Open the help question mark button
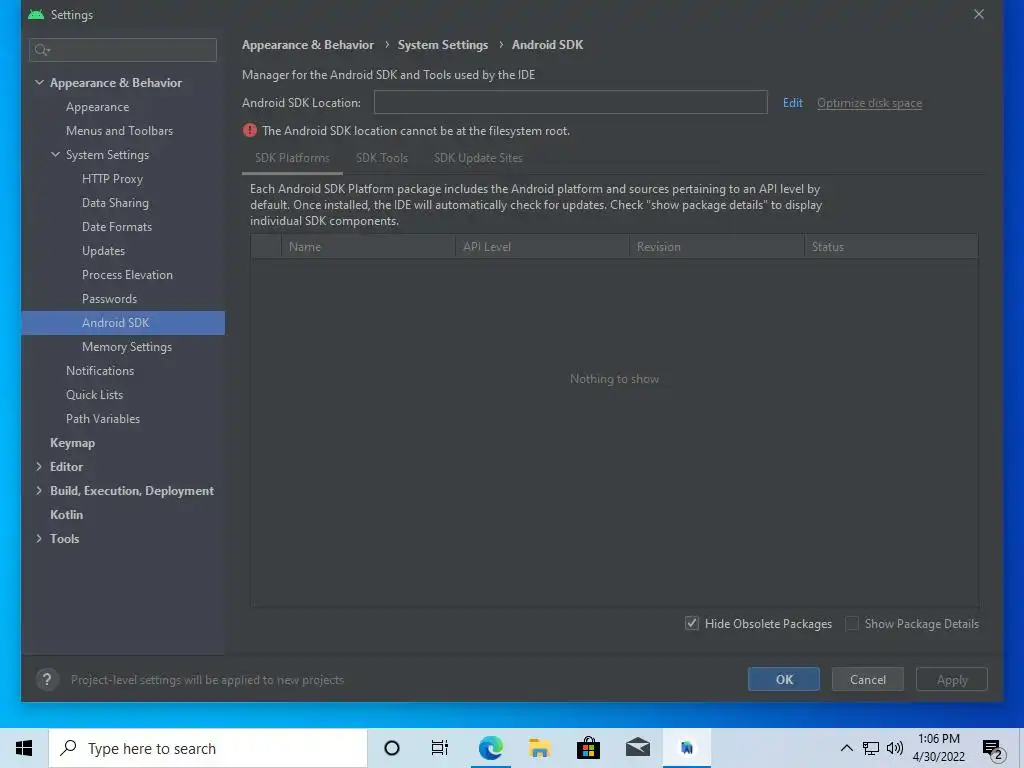 coord(47,680)
